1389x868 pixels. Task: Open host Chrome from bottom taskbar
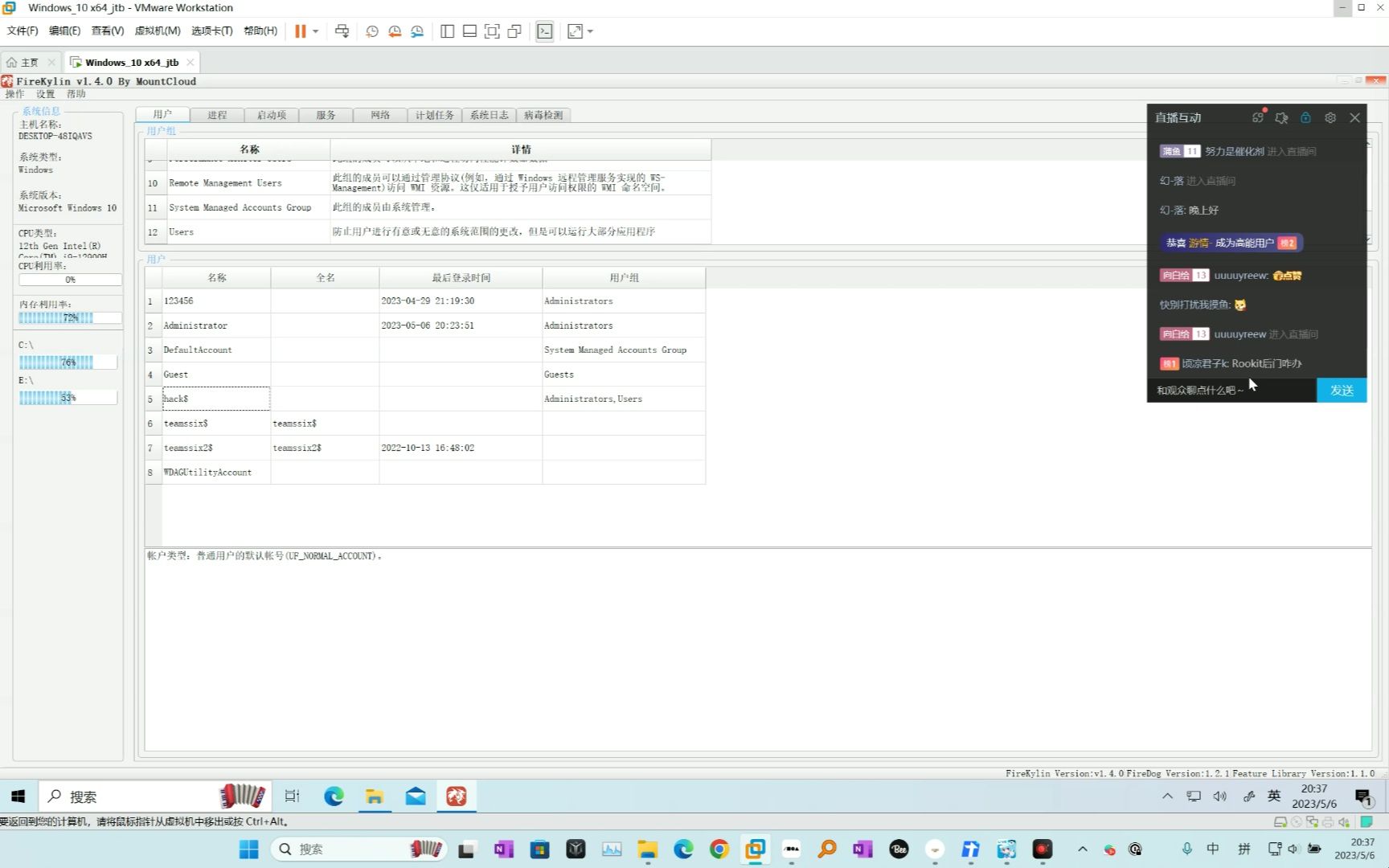719,849
